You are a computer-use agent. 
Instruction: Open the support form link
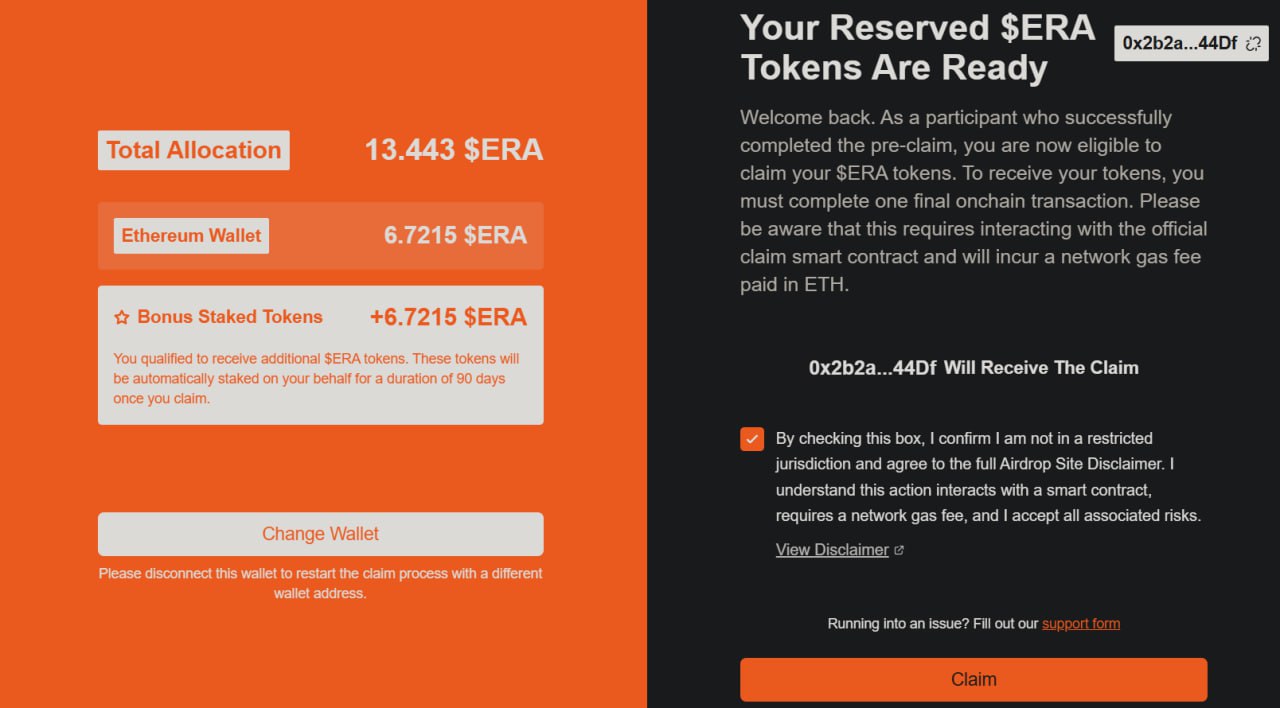[x=1081, y=624]
